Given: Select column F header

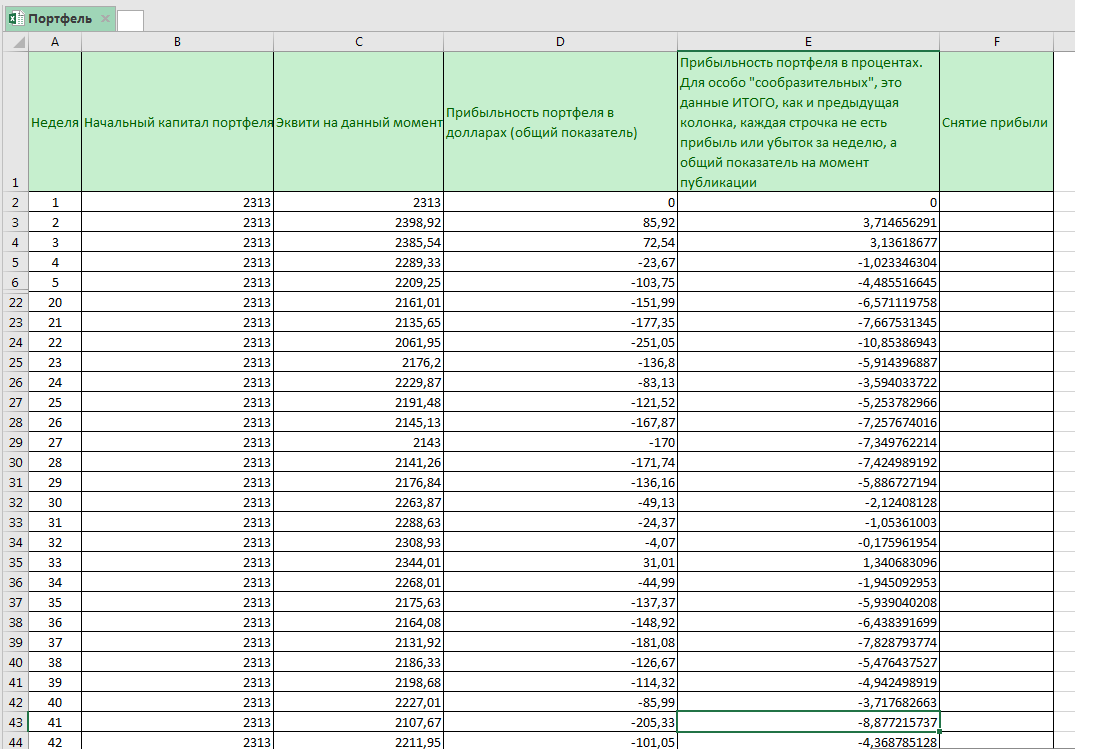Looking at the screenshot, I should point(996,42).
